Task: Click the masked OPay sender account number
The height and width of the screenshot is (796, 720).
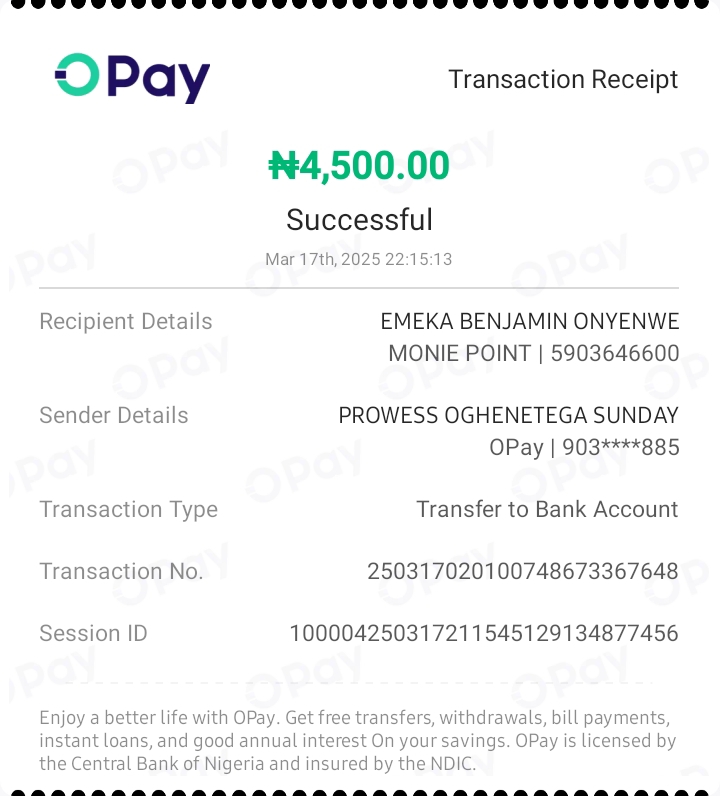Action: click(584, 447)
